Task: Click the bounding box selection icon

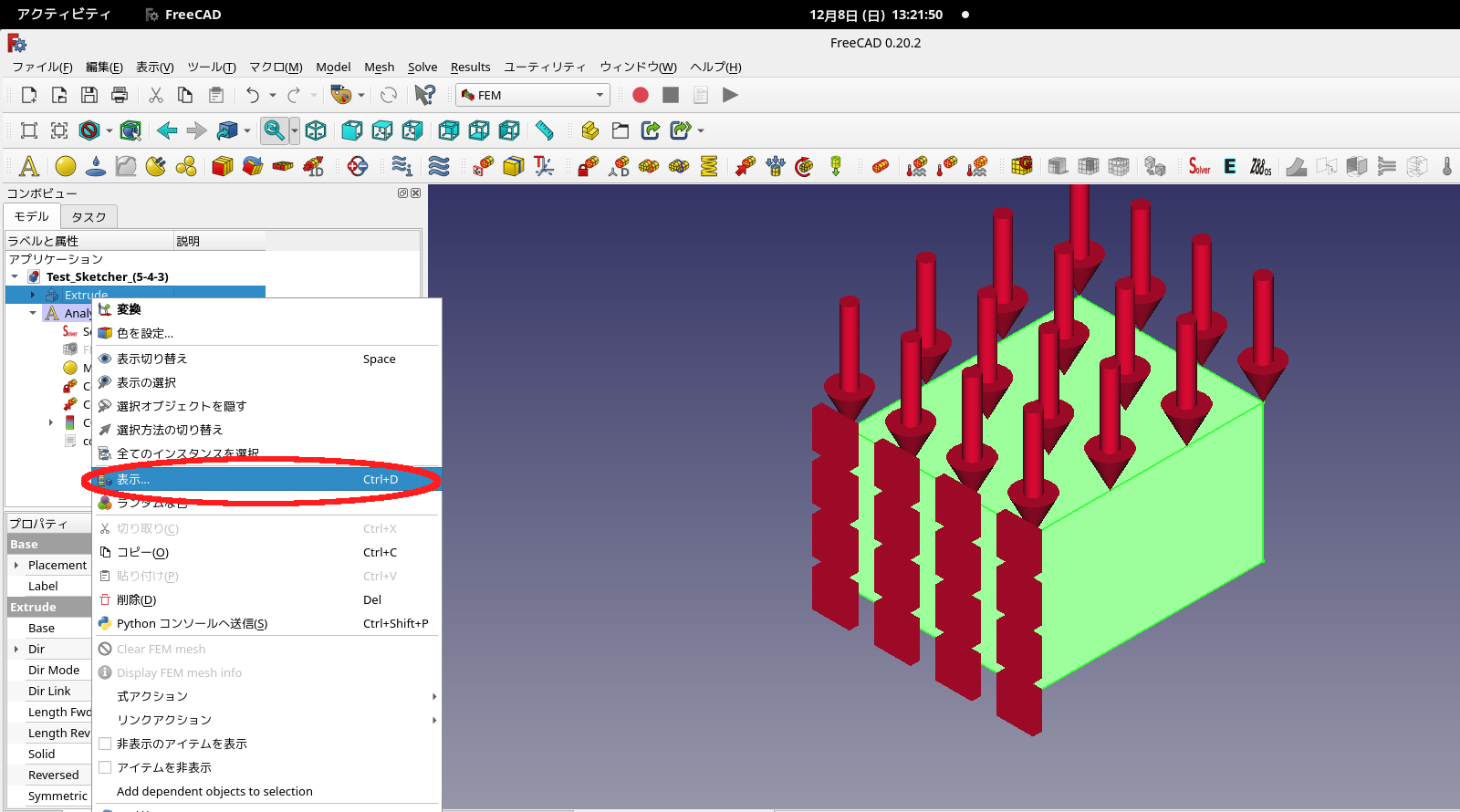Action: coord(130,130)
